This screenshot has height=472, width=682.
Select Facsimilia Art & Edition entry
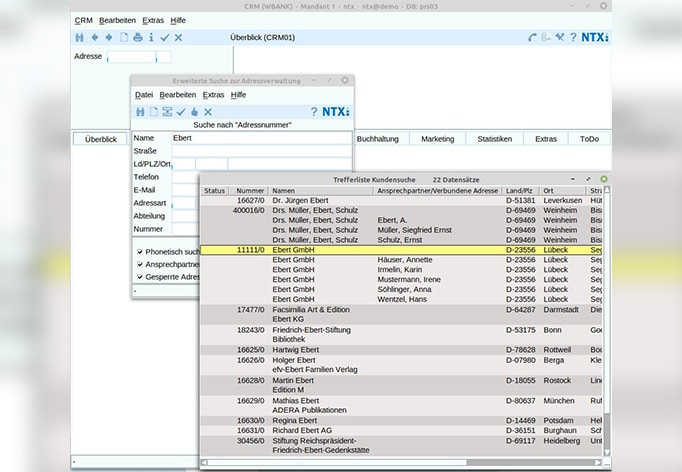coord(401,314)
